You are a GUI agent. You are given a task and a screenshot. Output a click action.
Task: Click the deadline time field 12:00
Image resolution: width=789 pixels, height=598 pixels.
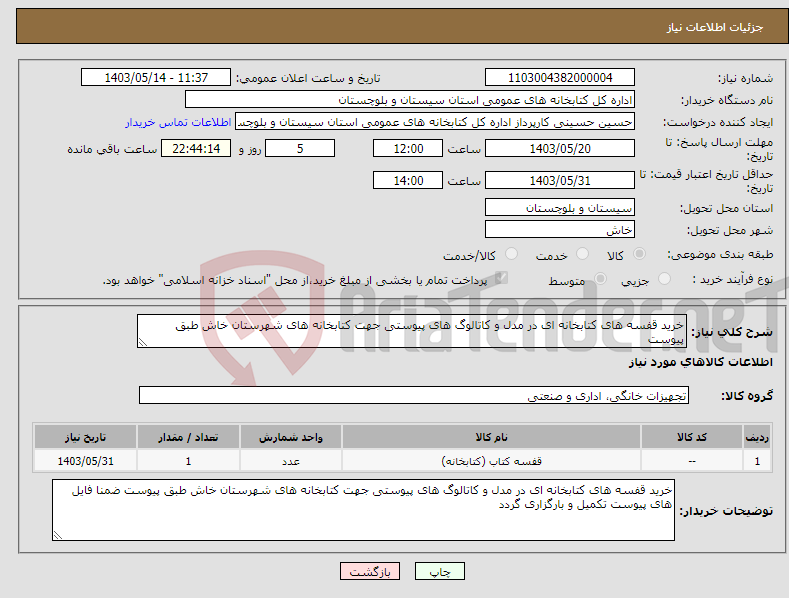coord(408,148)
